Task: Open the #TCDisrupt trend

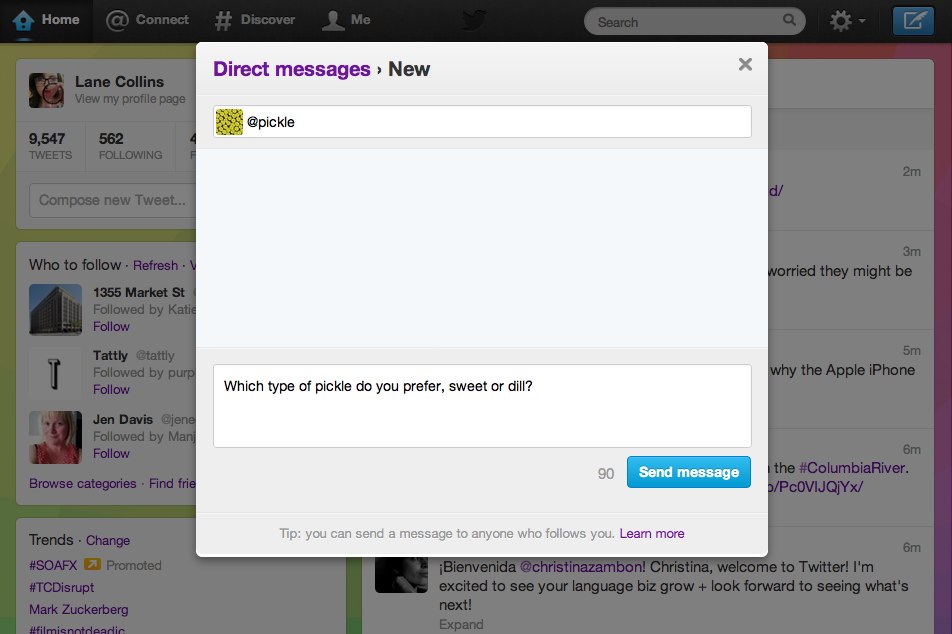Action: [61, 587]
